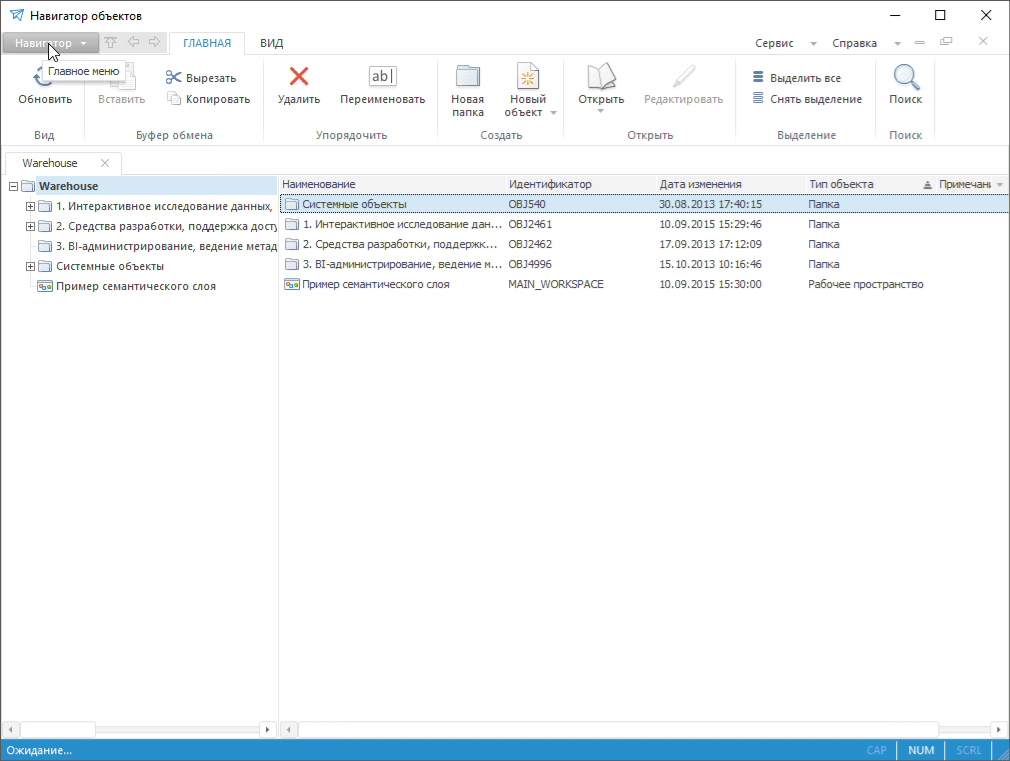Image resolution: width=1010 pixels, height=761 pixels.
Task: Click the Open (Открыть) book icon
Action: [x=600, y=77]
